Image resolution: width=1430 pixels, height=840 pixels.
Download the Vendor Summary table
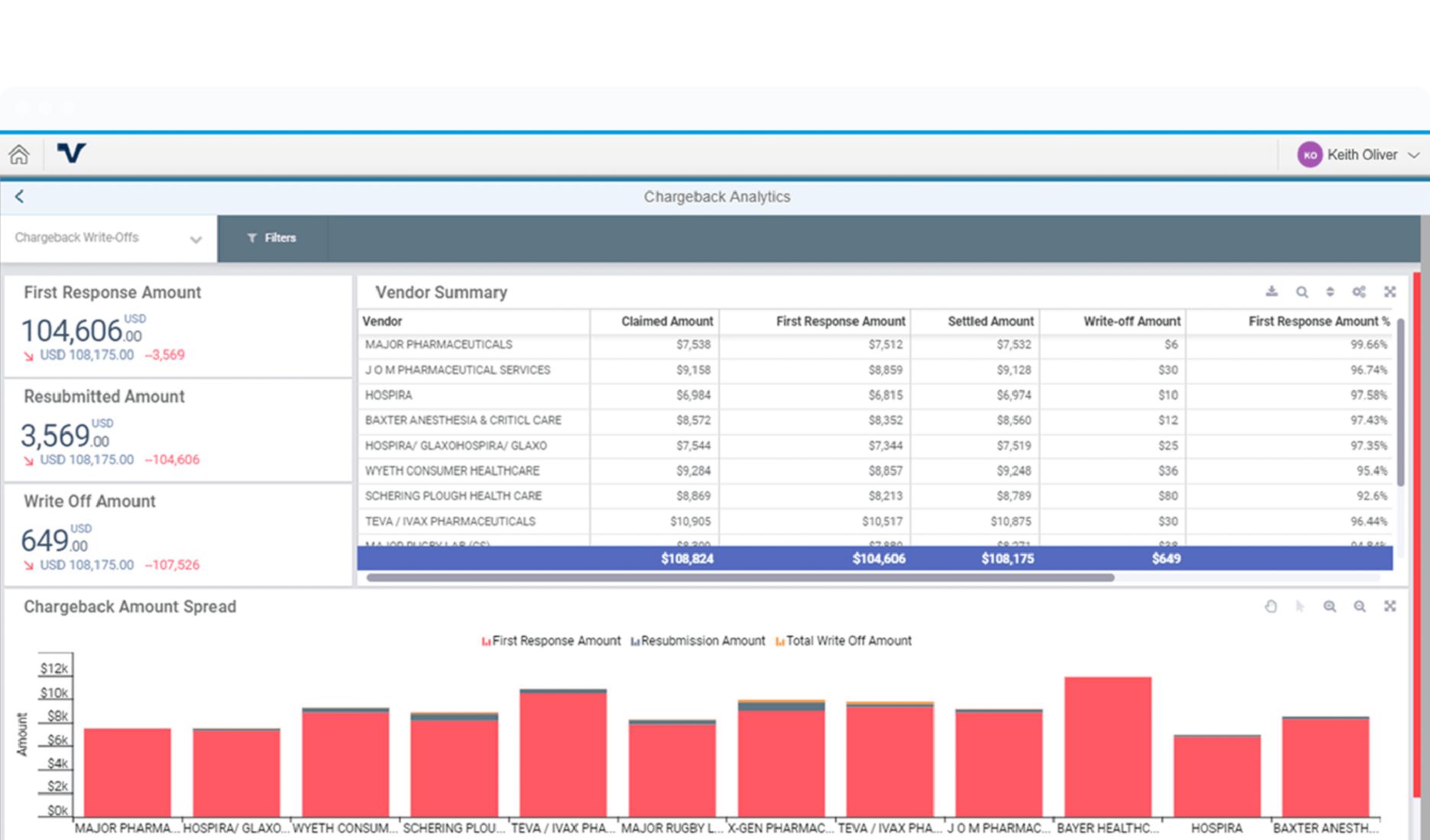point(1271,292)
